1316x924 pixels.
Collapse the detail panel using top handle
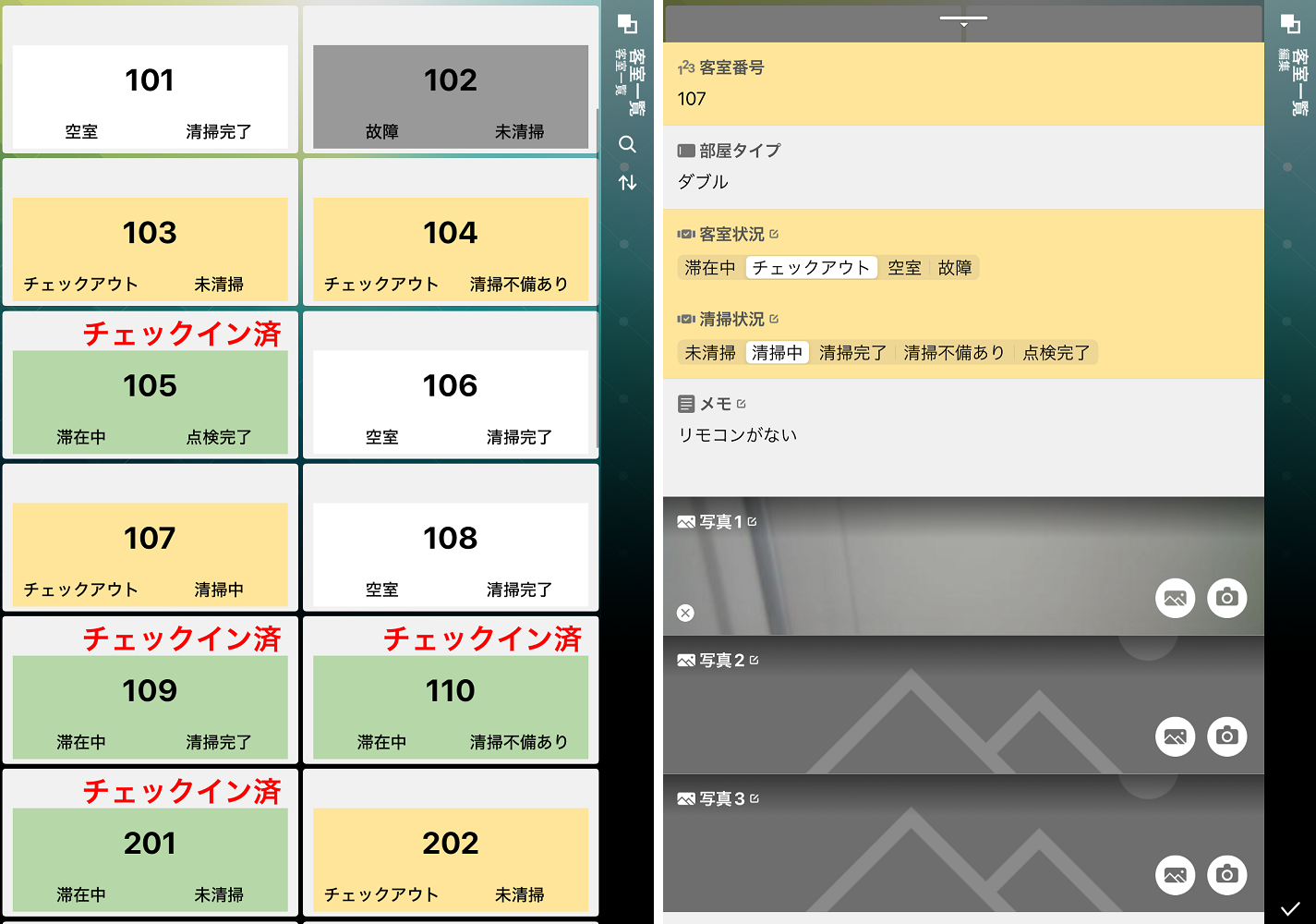click(963, 20)
